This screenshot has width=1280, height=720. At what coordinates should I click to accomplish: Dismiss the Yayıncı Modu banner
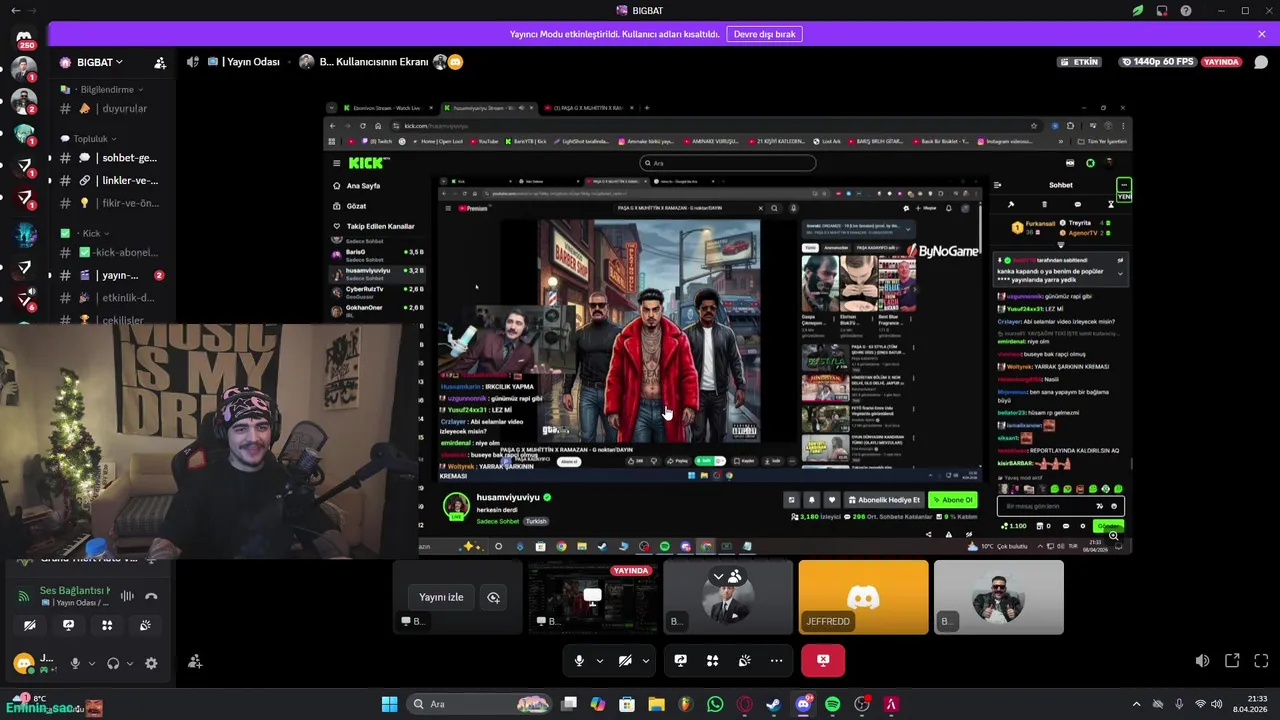pyautogui.click(x=1262, y=34)
